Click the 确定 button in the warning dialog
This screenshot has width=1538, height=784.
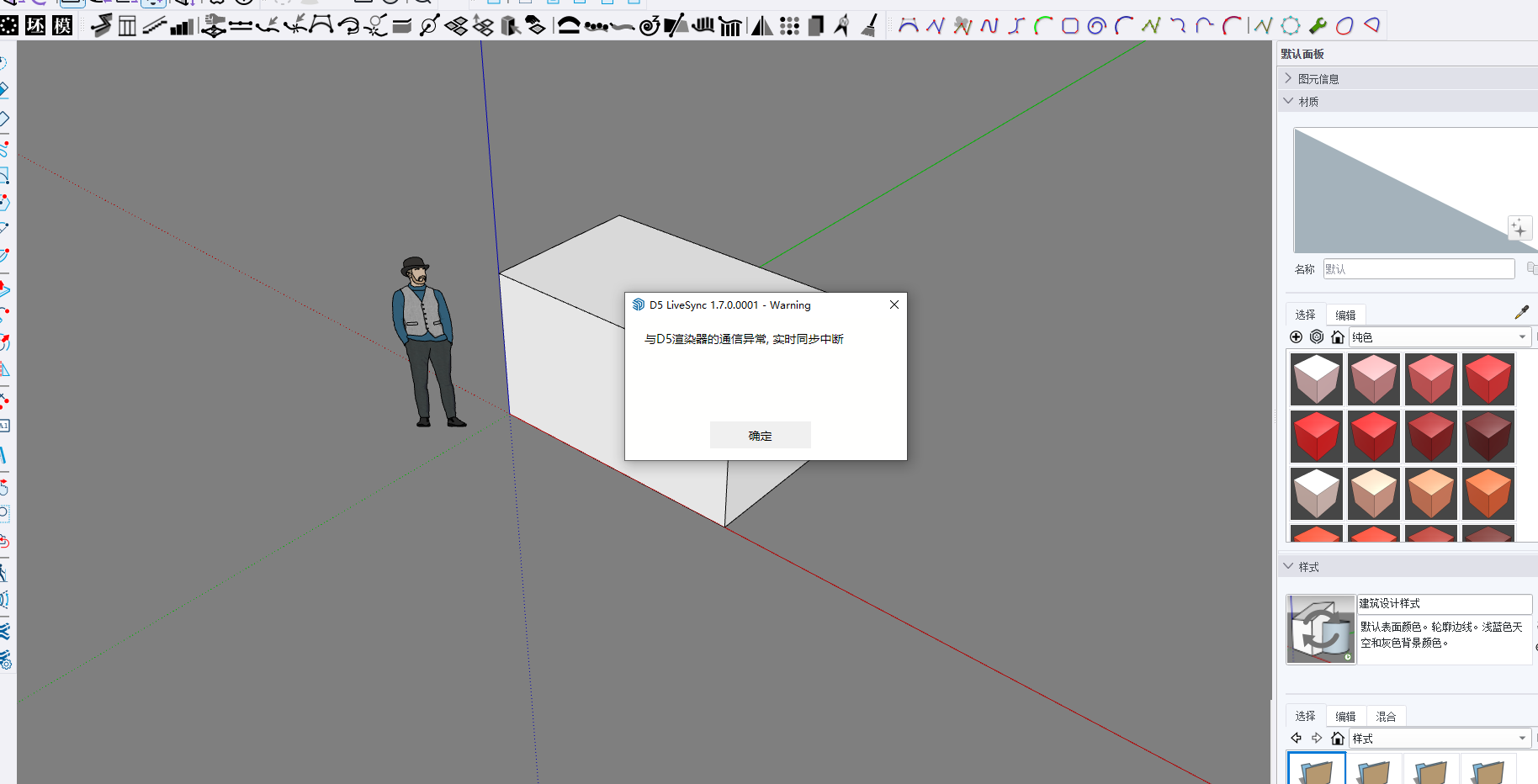click(760, 435)
